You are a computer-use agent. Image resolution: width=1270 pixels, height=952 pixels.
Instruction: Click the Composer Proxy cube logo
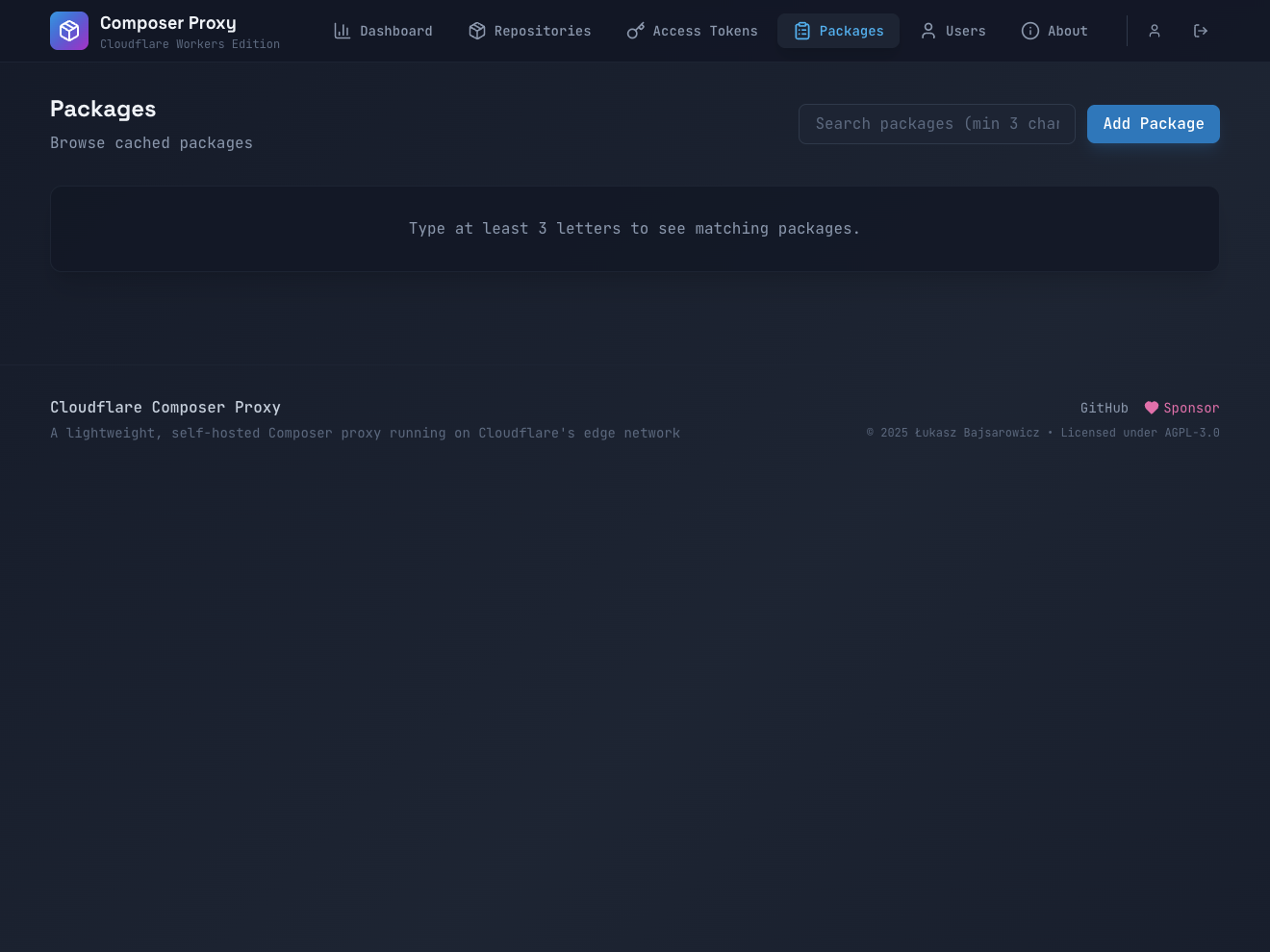[x=69, y=31]
